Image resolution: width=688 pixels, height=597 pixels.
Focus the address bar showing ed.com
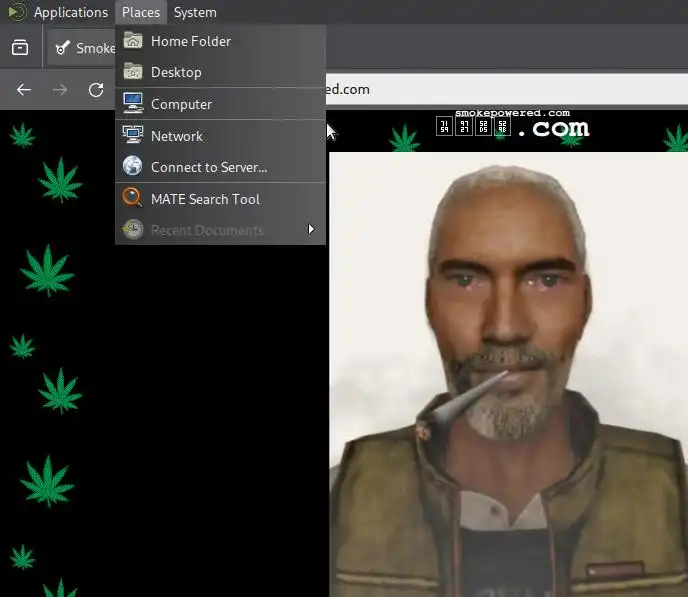point(507,89)
